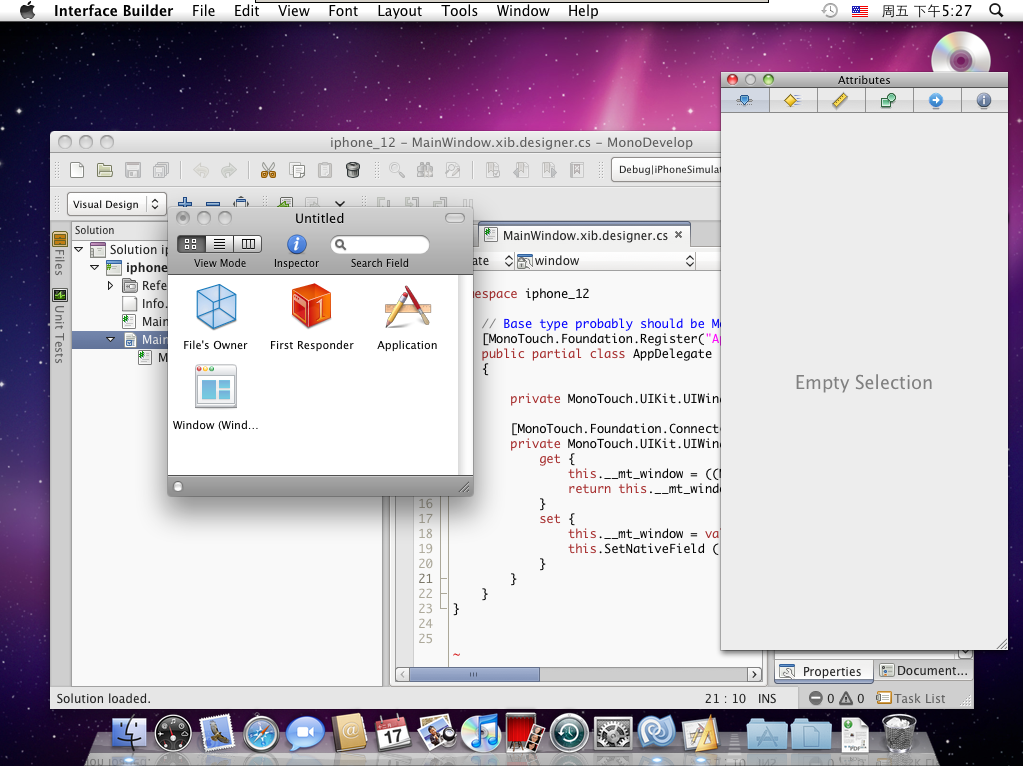
Task: Open the Attributes inspector tab icon
Action: coord(744,100)
